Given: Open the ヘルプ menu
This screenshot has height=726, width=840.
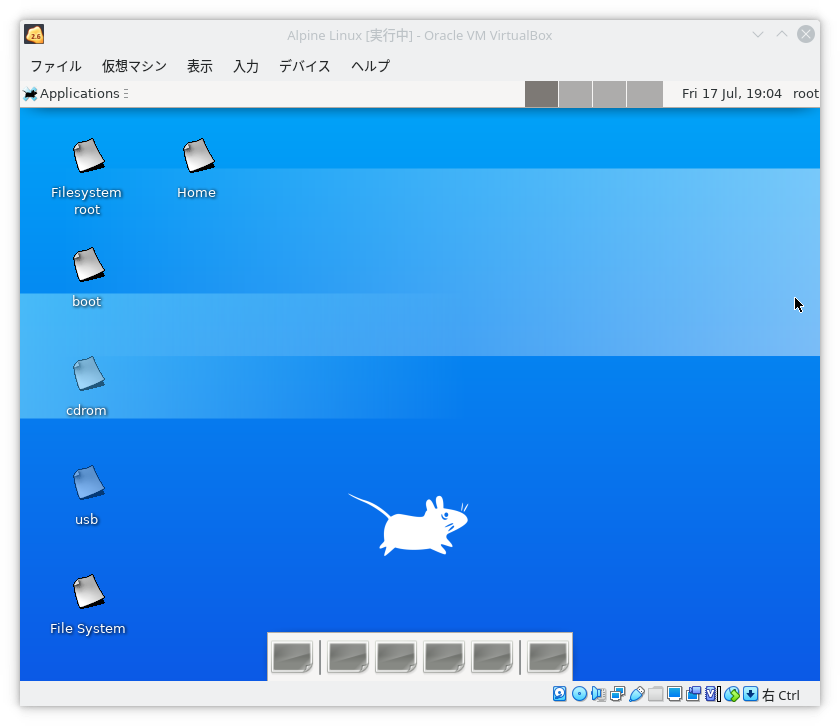Looking at the screenshot, I should [x=371, y=66].
